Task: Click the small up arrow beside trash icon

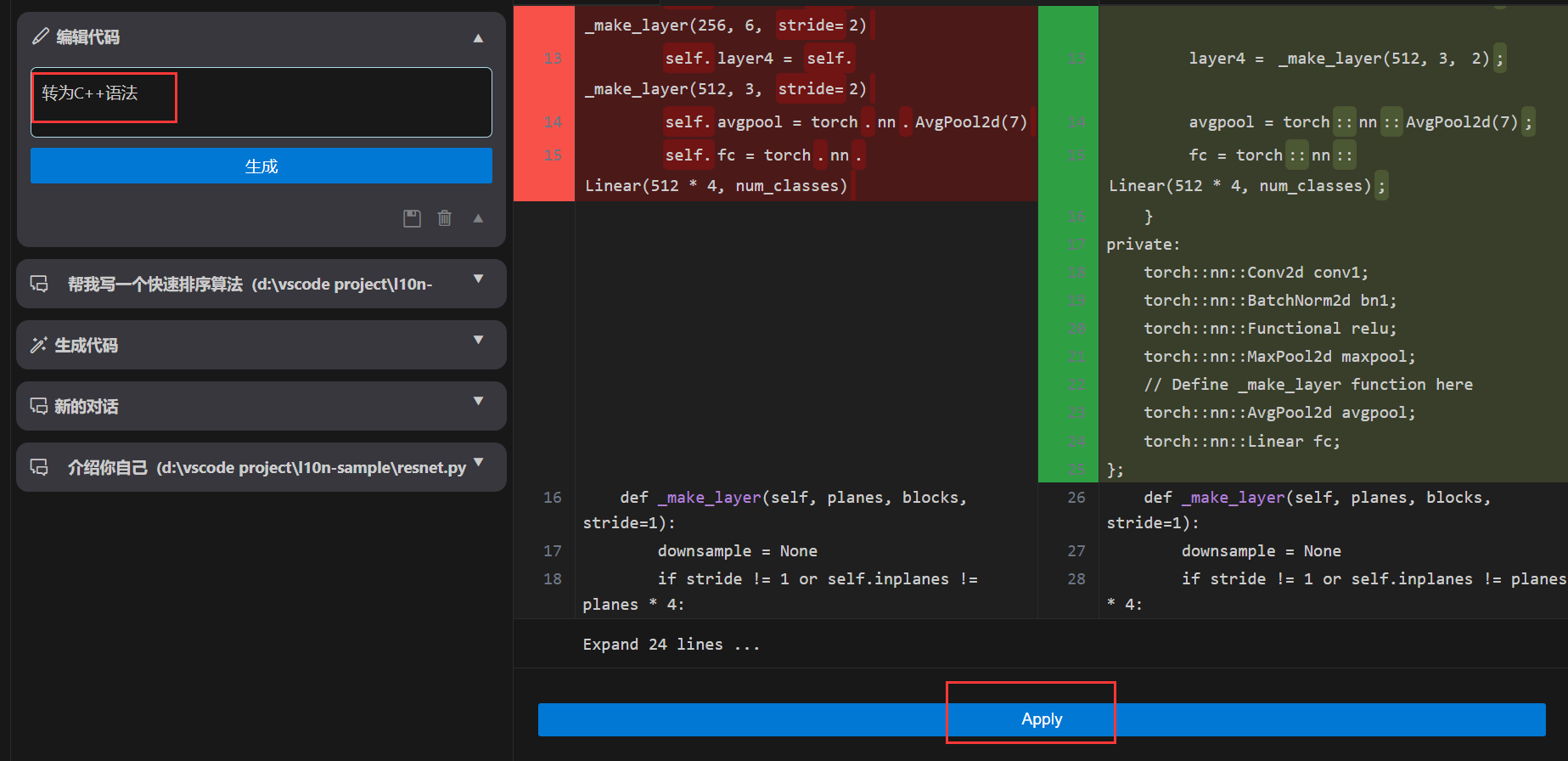Action: point(478,218)
